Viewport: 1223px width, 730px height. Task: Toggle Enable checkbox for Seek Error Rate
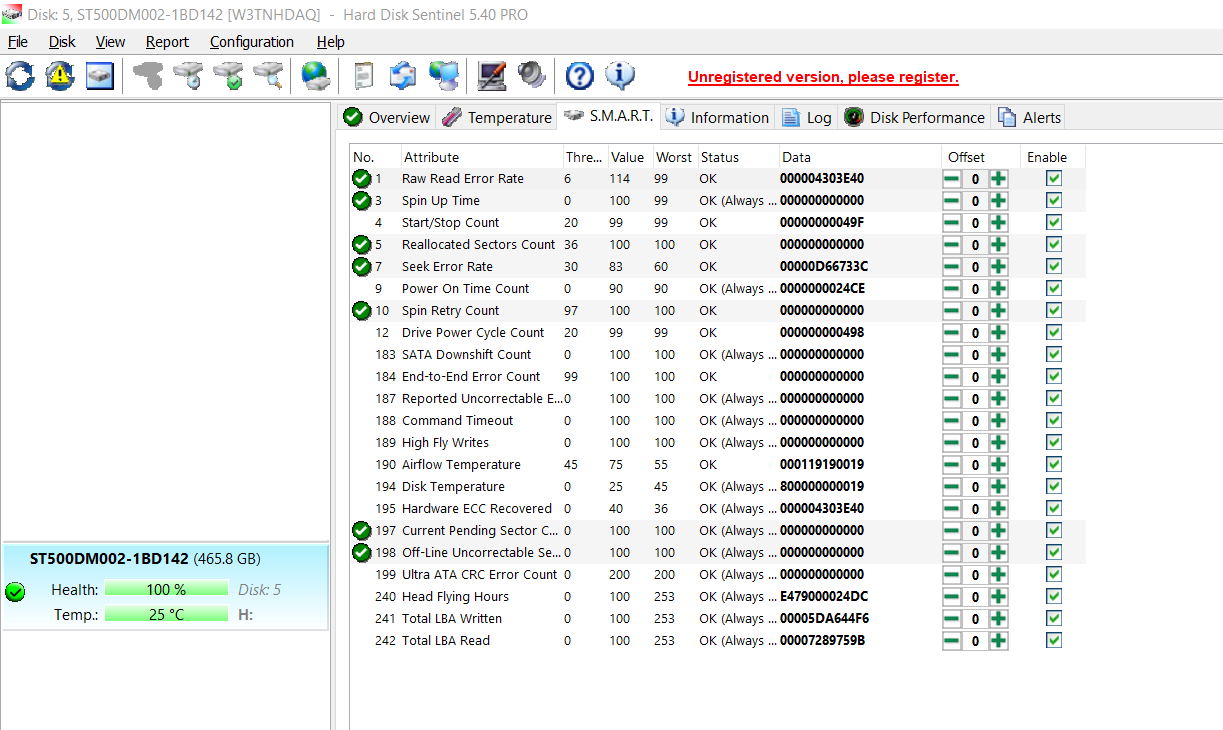click(1053, 266)
